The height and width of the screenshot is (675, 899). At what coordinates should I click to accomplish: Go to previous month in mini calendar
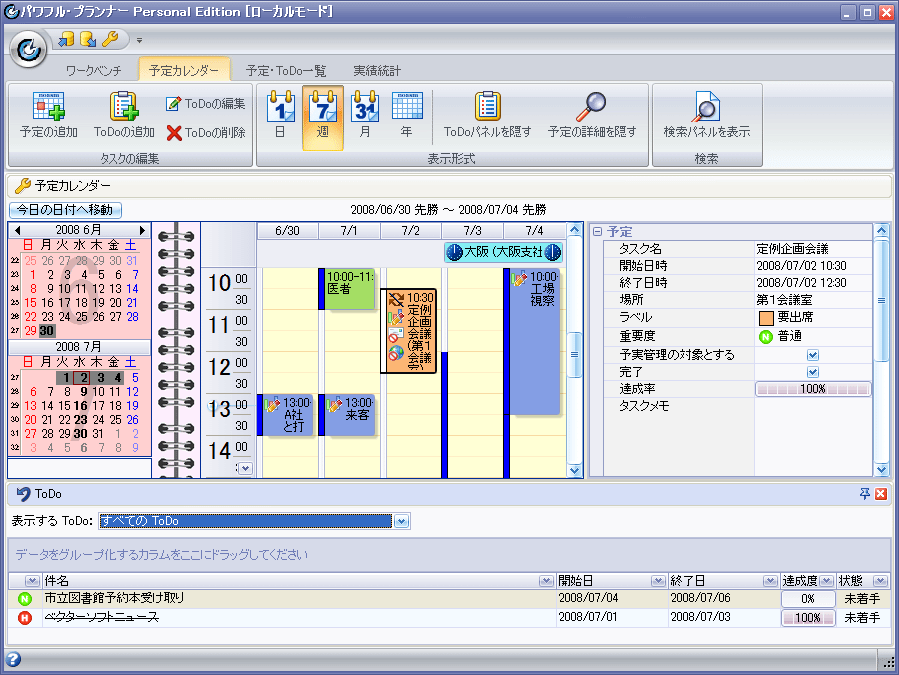coord(18,230)
